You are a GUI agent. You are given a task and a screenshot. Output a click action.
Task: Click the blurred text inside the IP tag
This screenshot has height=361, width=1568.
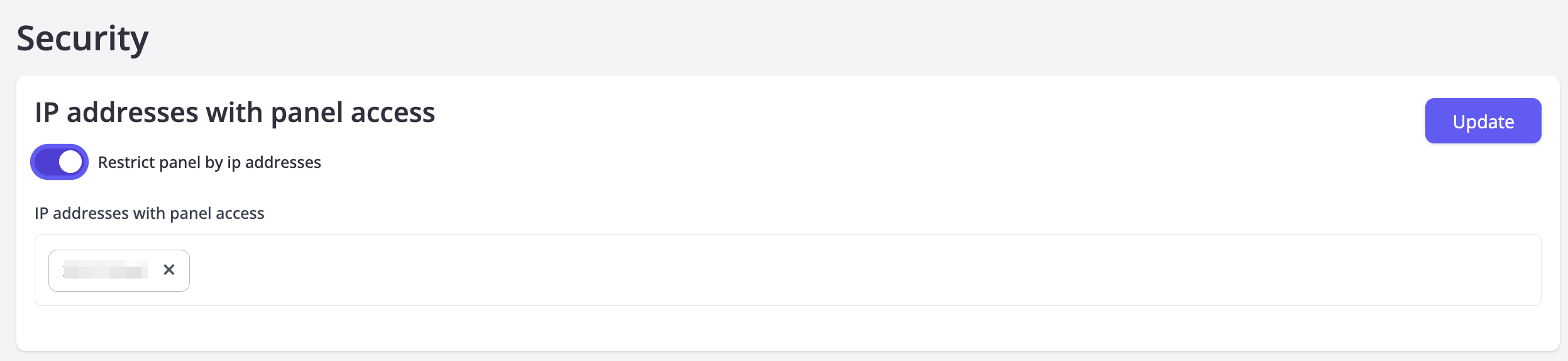tap(106, 271)
